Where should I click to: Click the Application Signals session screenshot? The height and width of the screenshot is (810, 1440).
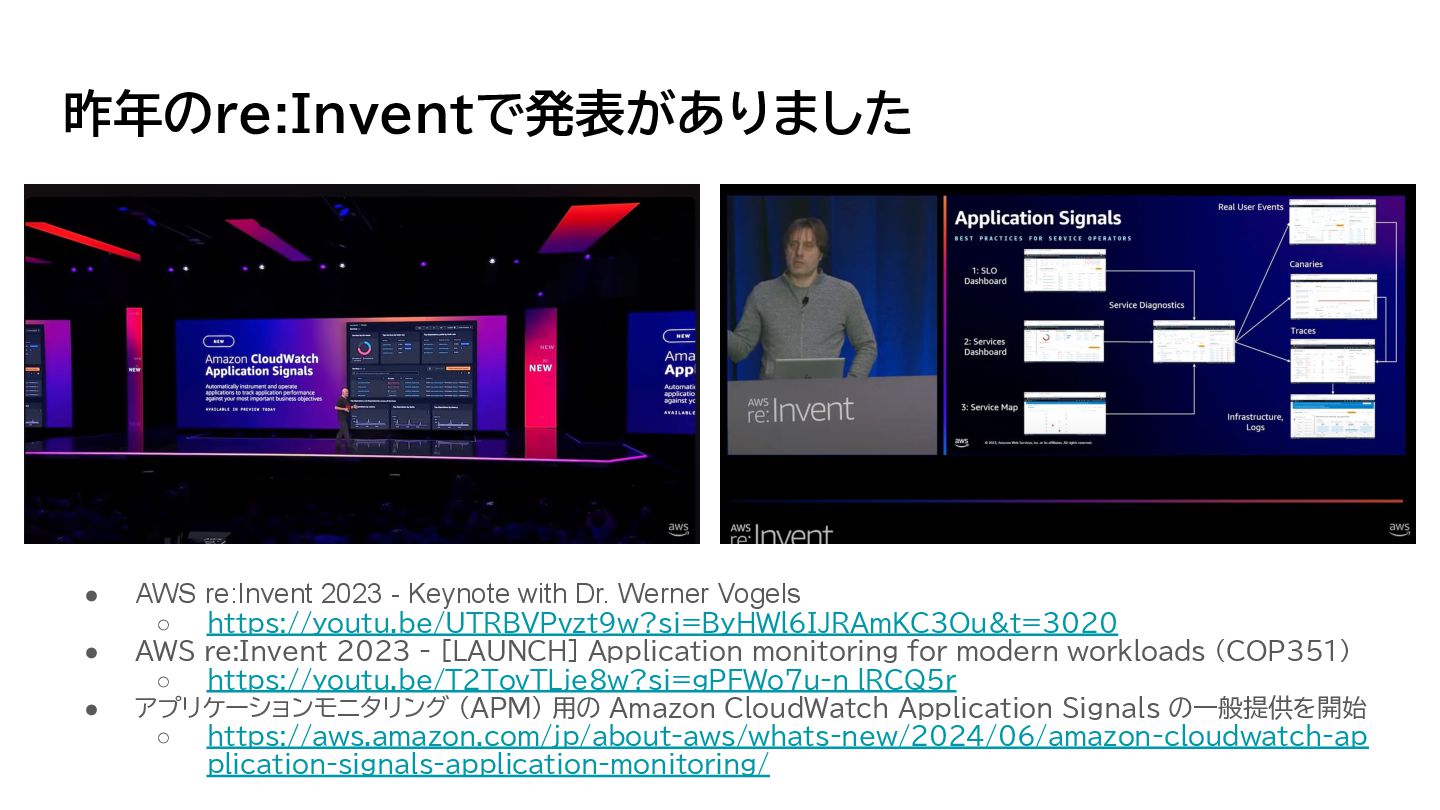coord(1068,364)
